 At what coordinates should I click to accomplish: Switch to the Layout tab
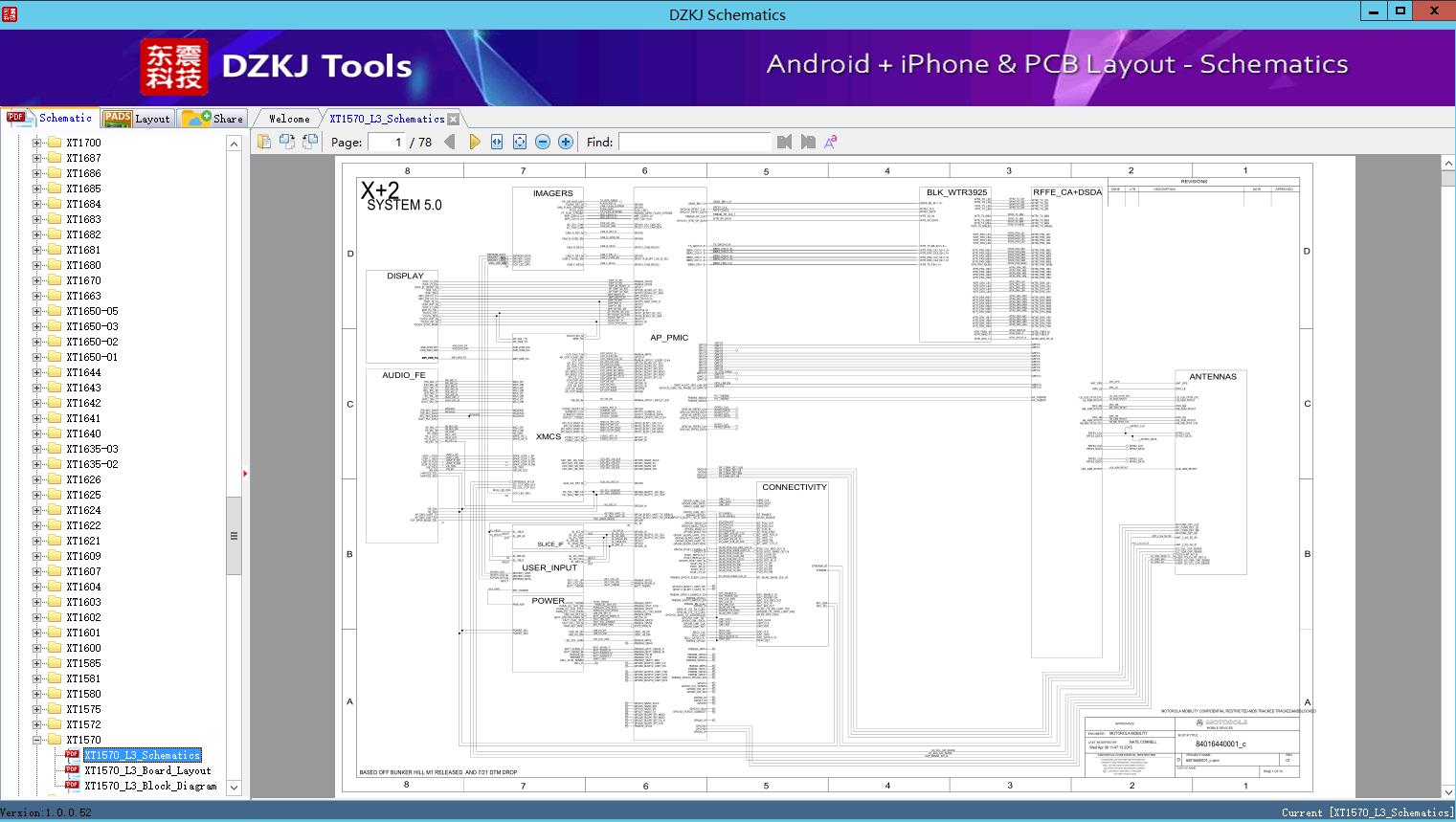pyautogui.click(x=137, y=119)
